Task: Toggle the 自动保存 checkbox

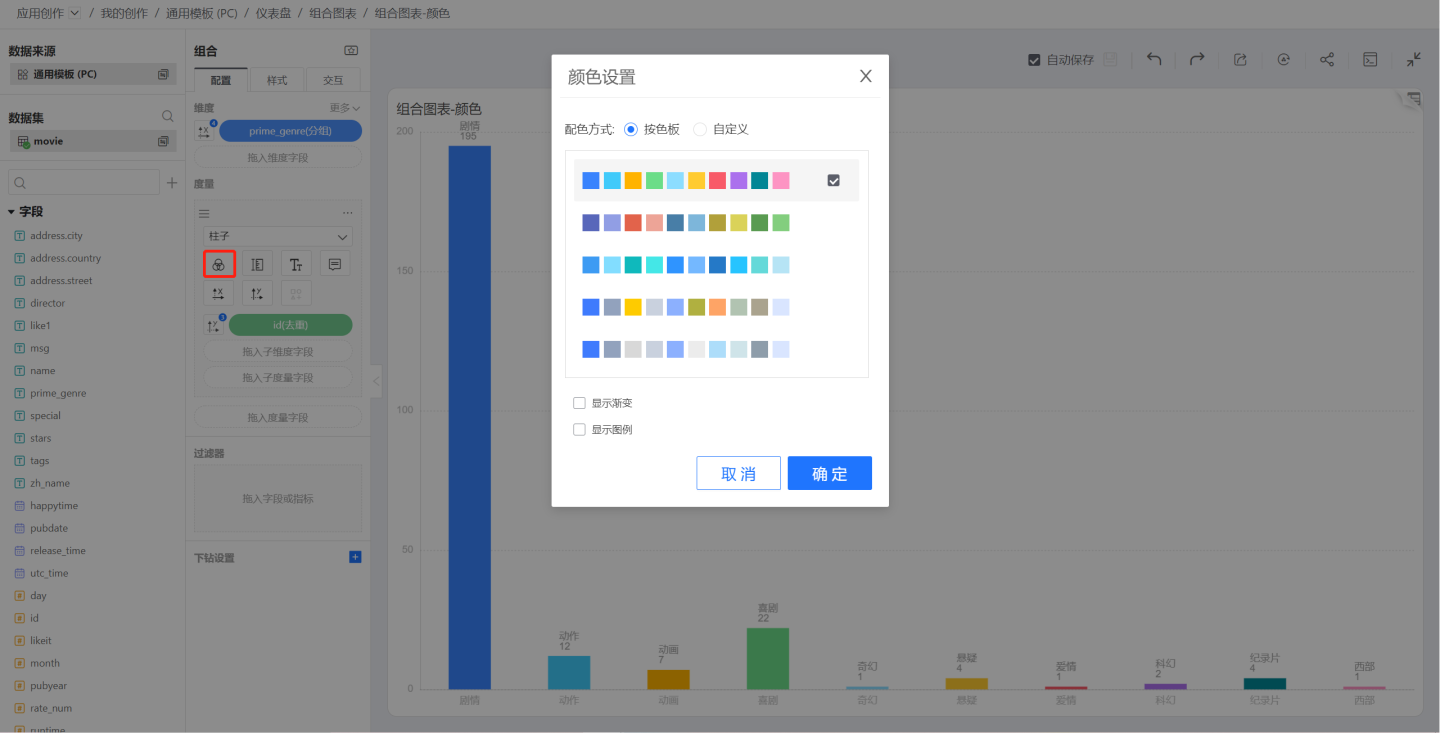Action: 1034,60
